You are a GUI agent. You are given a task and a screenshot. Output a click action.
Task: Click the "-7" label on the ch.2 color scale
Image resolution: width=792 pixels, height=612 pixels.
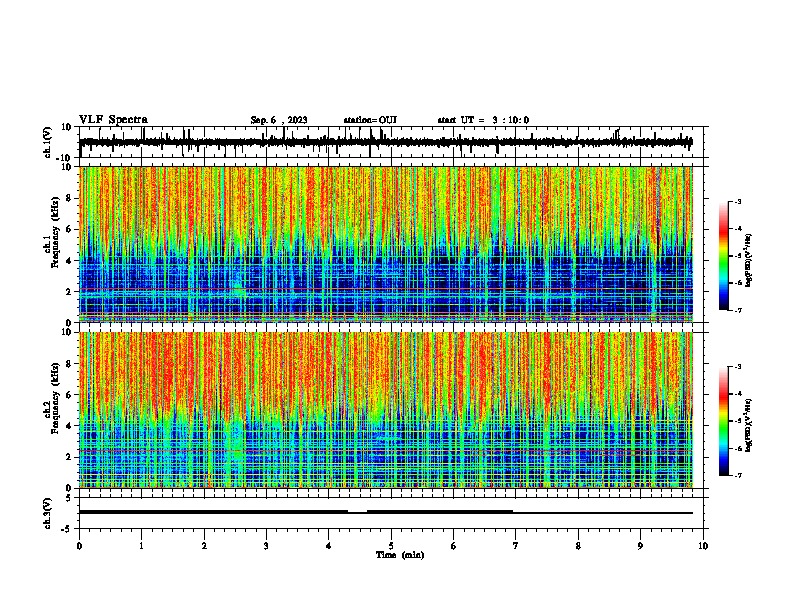[x=737, y=475]
